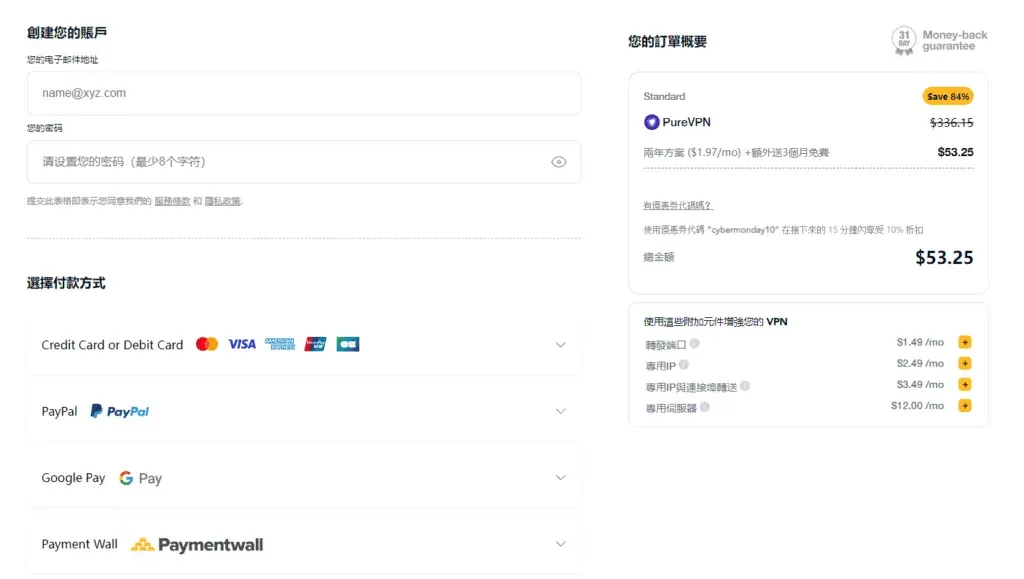The width and height of the screenshot is (1024, 579).
Task: Expand the Google Pay payment option
Action: pyautogui.click(x=304, y=478)
